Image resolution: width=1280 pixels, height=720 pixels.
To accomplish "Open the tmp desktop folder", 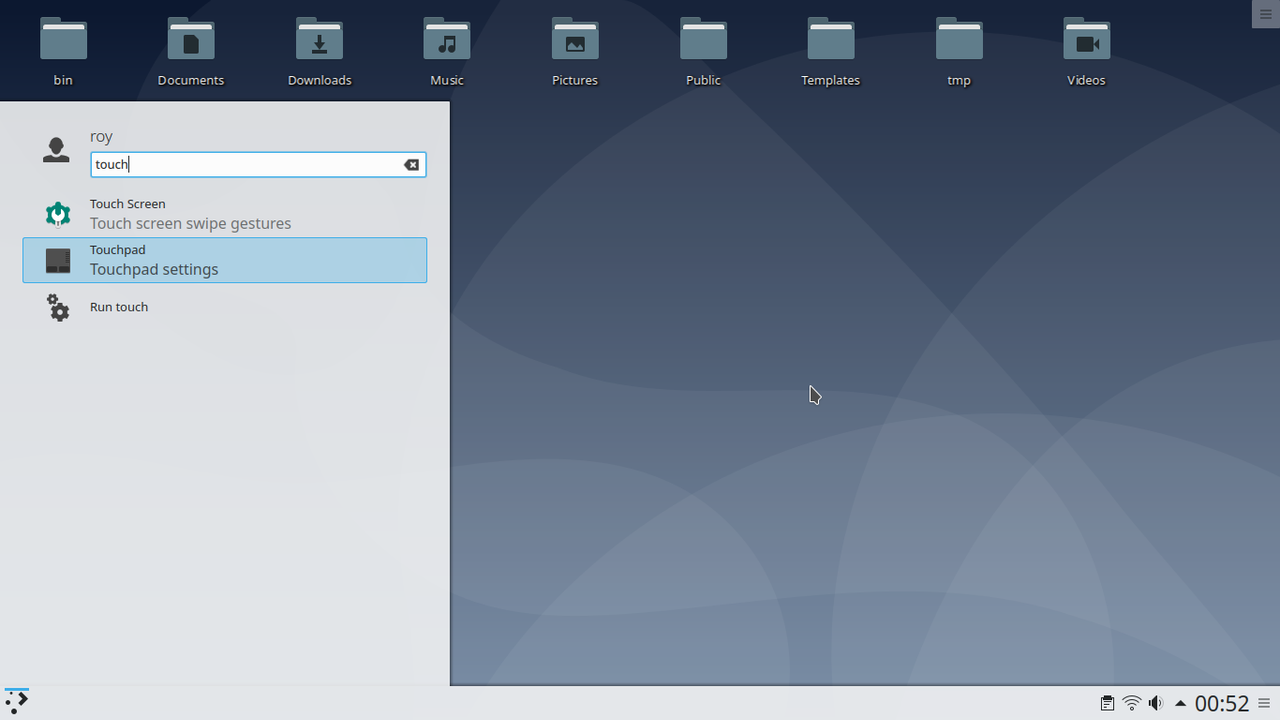I will click(x=959, y=52).
